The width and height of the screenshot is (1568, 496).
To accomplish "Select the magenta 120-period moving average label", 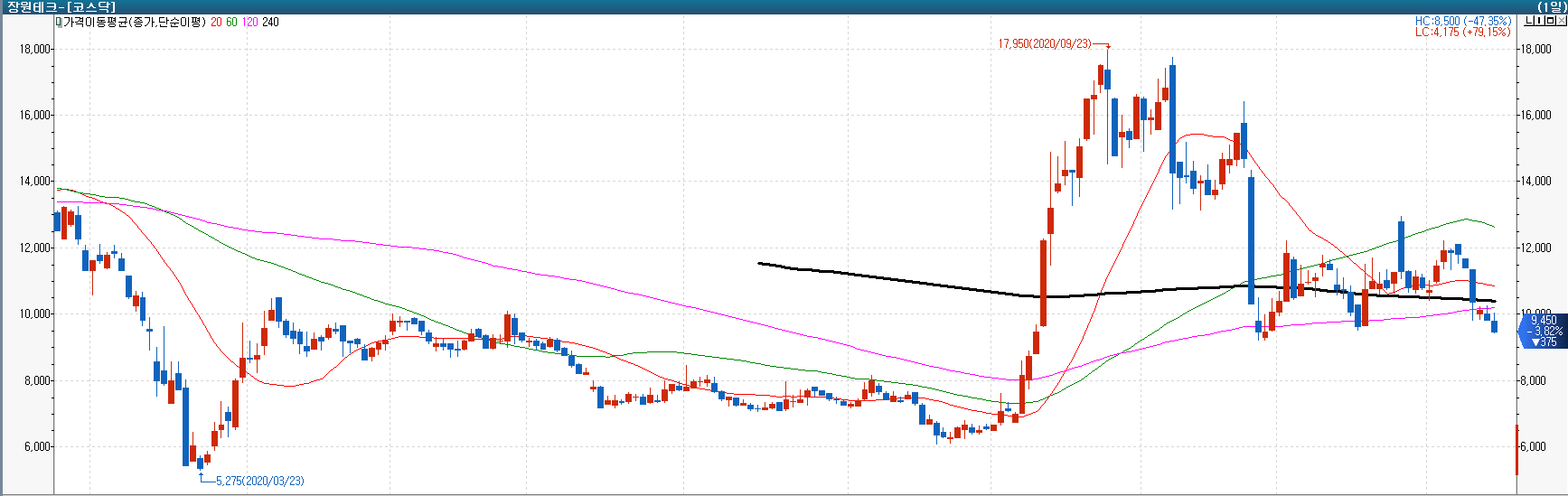I will coord(249,22).
